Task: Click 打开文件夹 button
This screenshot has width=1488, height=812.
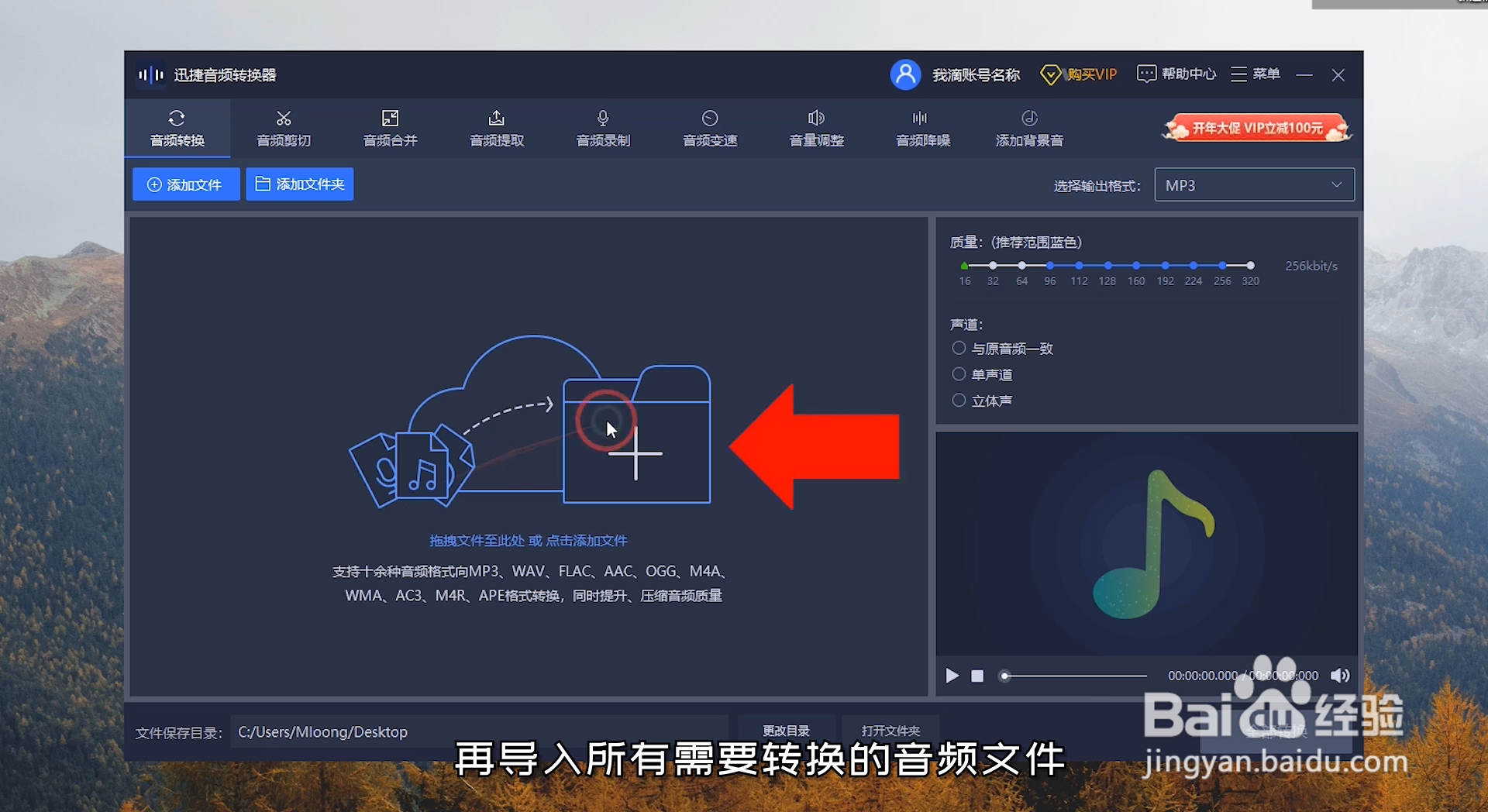Action: 890,731
